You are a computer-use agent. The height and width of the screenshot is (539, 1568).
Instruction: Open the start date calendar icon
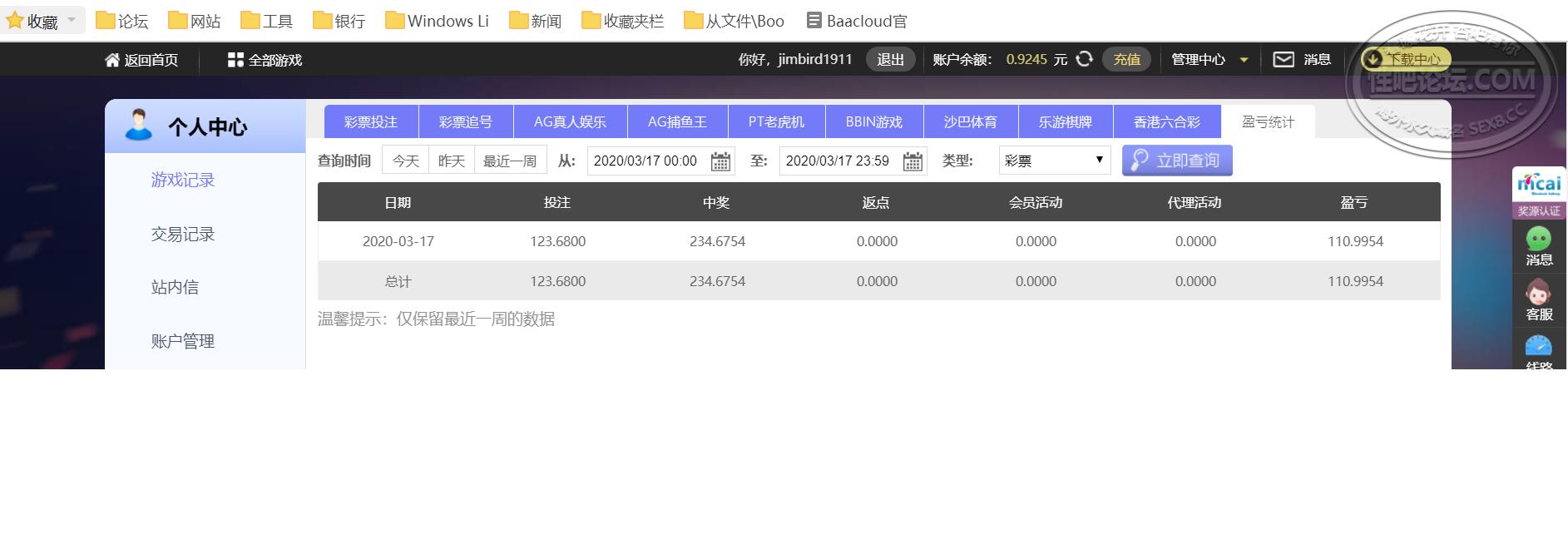(x=720, y=161)
